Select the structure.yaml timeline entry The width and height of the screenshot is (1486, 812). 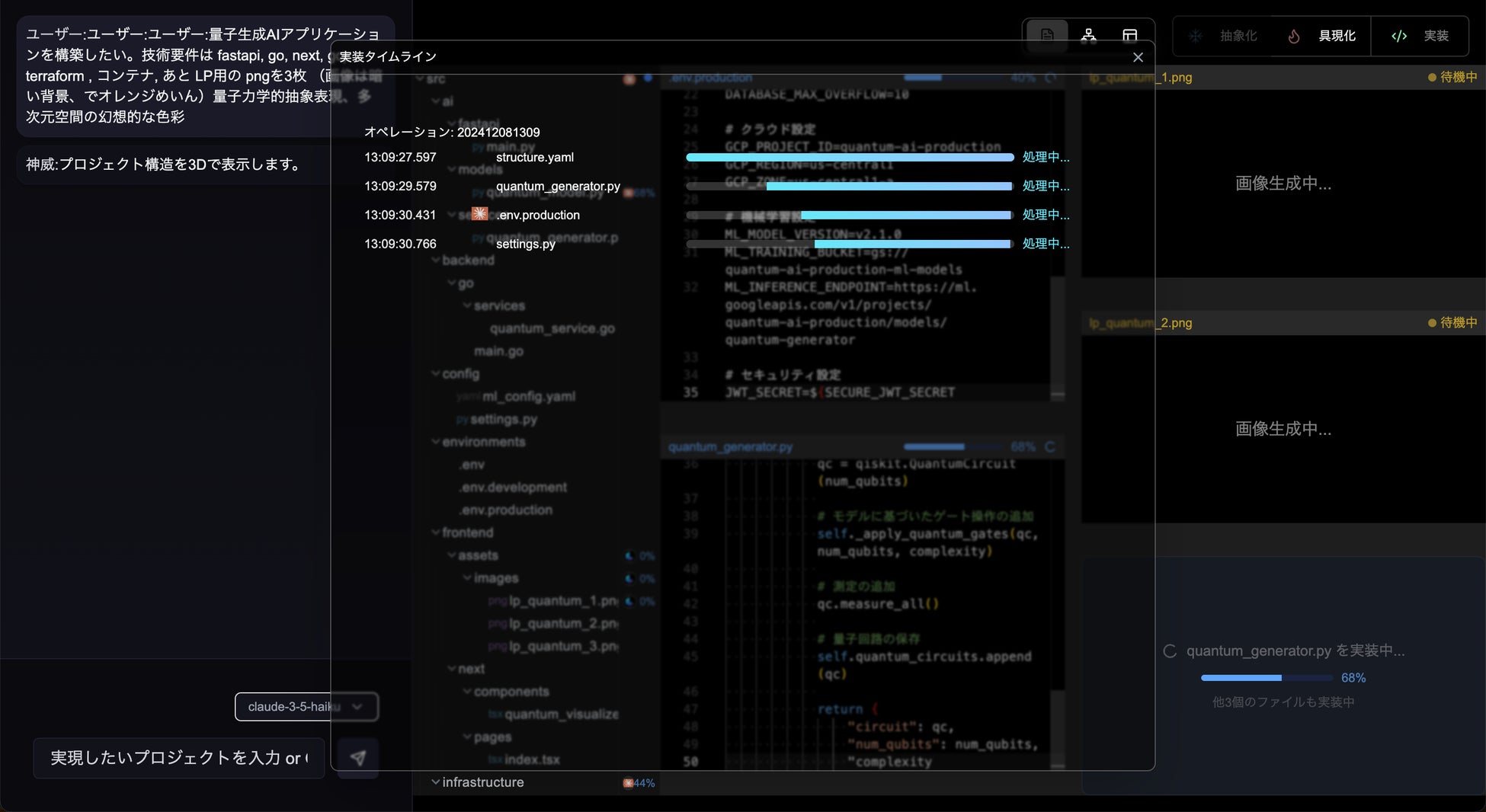click(x=534, y=158)
